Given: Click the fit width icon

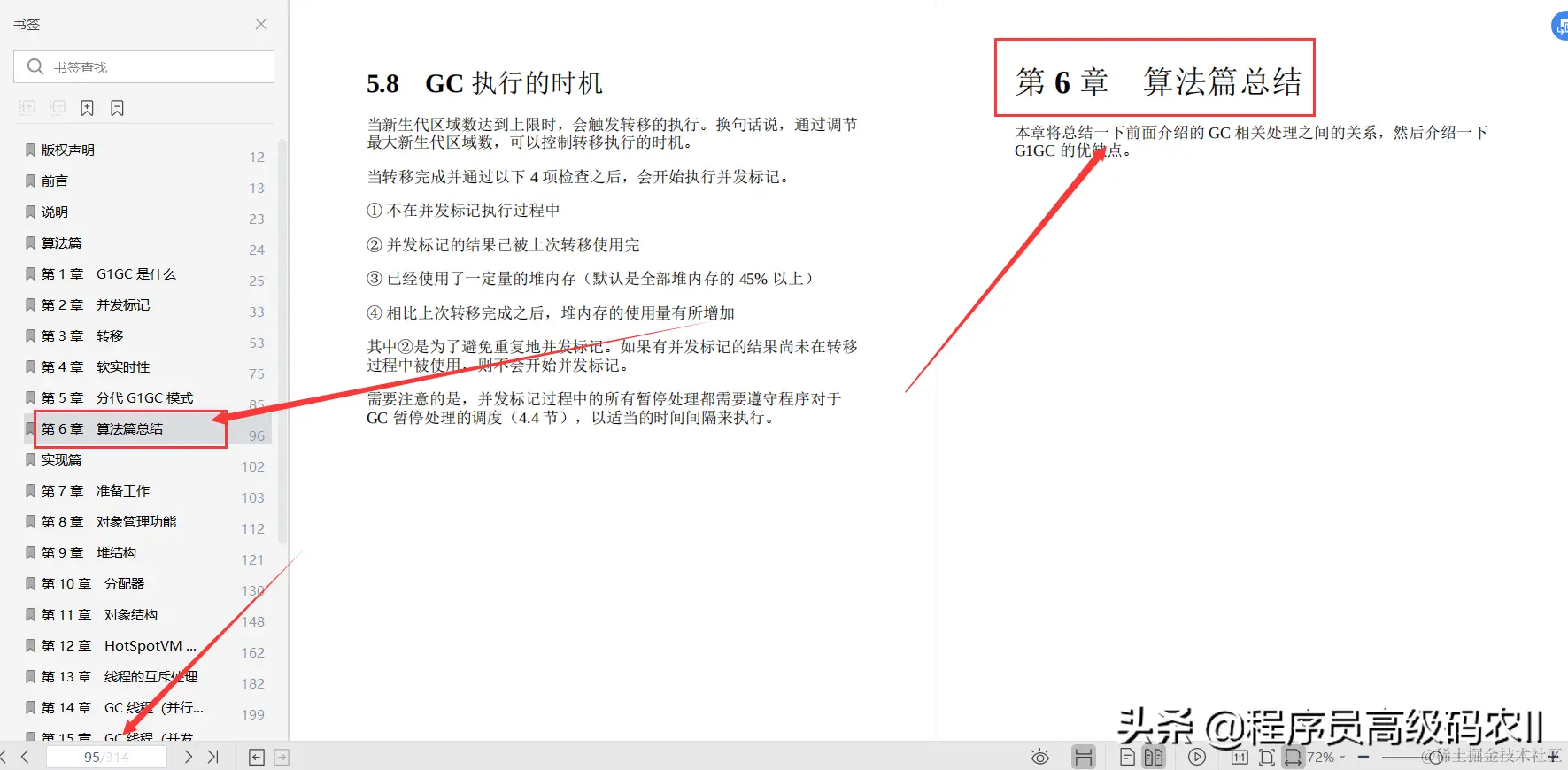Looking at the screenshot, I should point(1294,757).
